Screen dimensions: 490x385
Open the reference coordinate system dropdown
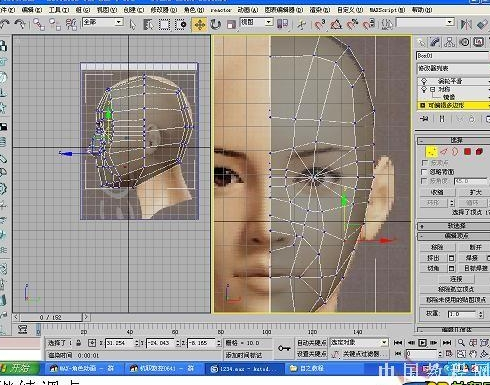pyautogui.click(x=256, y=22)
